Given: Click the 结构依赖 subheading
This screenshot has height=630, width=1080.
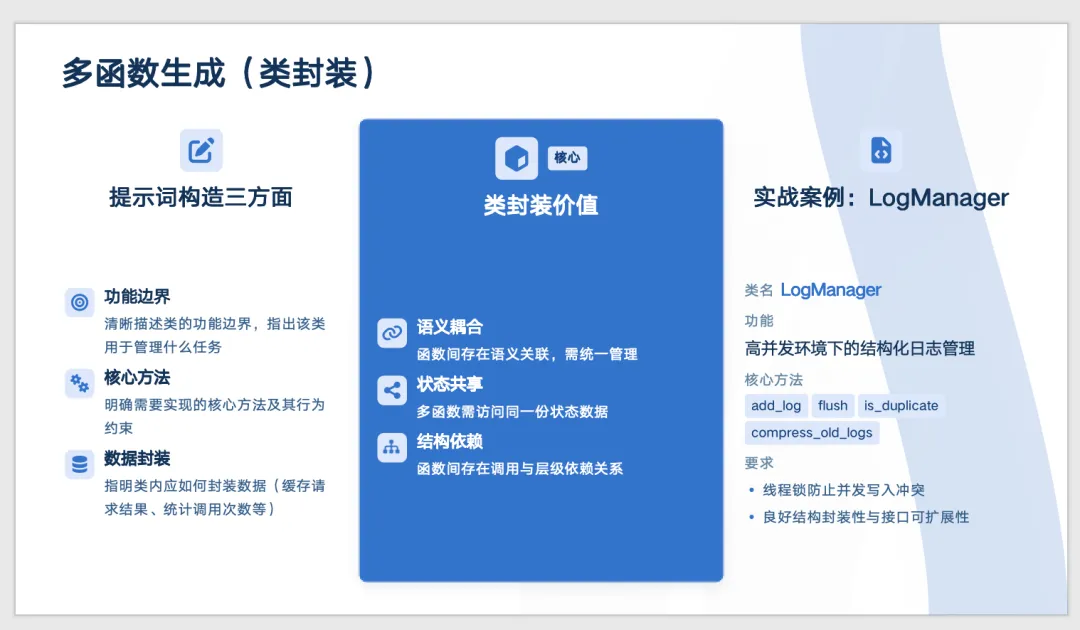Looking at the screenshot, I should (450, 441).
